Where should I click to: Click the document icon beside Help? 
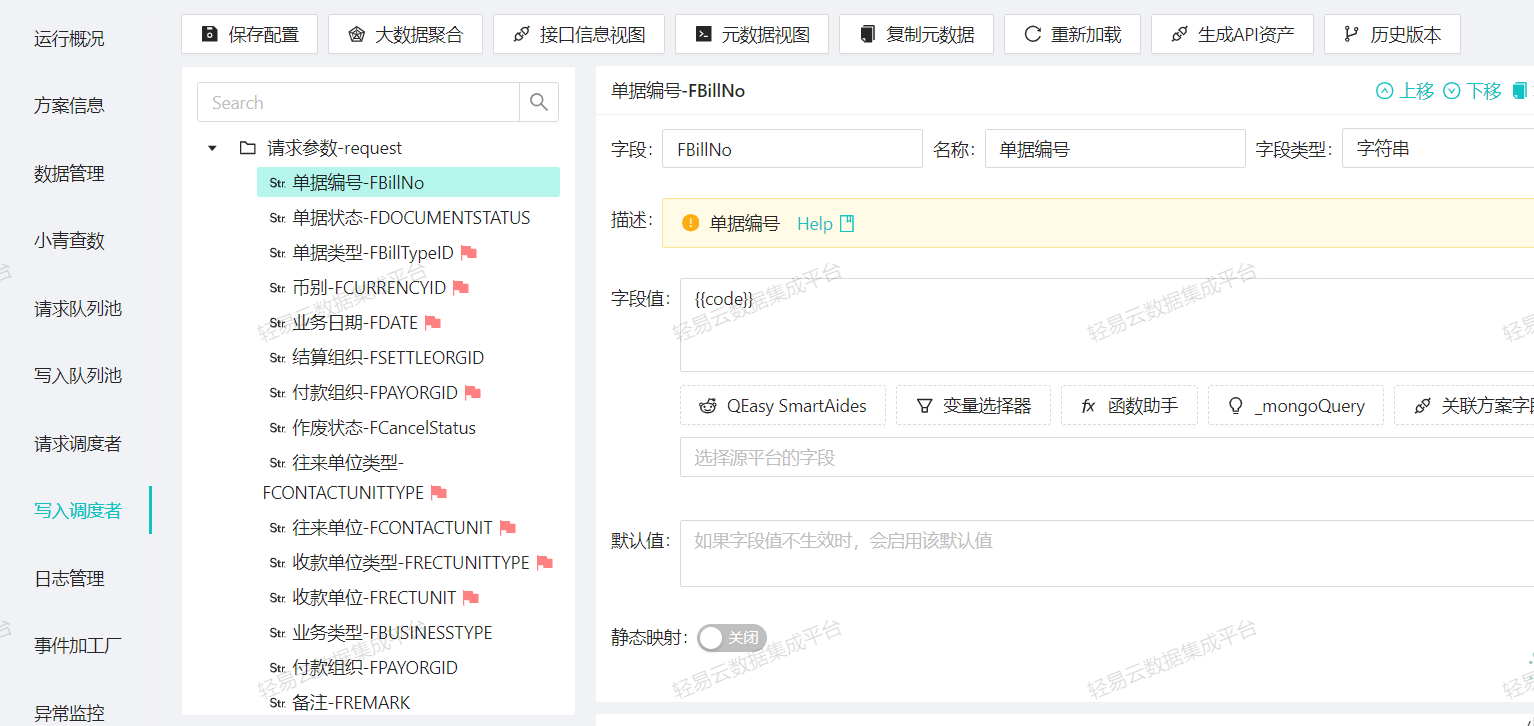pyautogui.click(x=847, y=224)
